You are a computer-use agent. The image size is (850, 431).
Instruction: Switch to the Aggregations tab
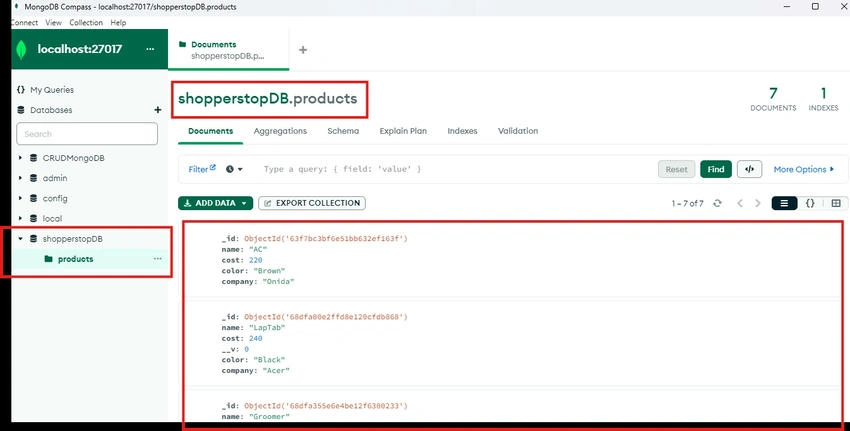point(280,131)
